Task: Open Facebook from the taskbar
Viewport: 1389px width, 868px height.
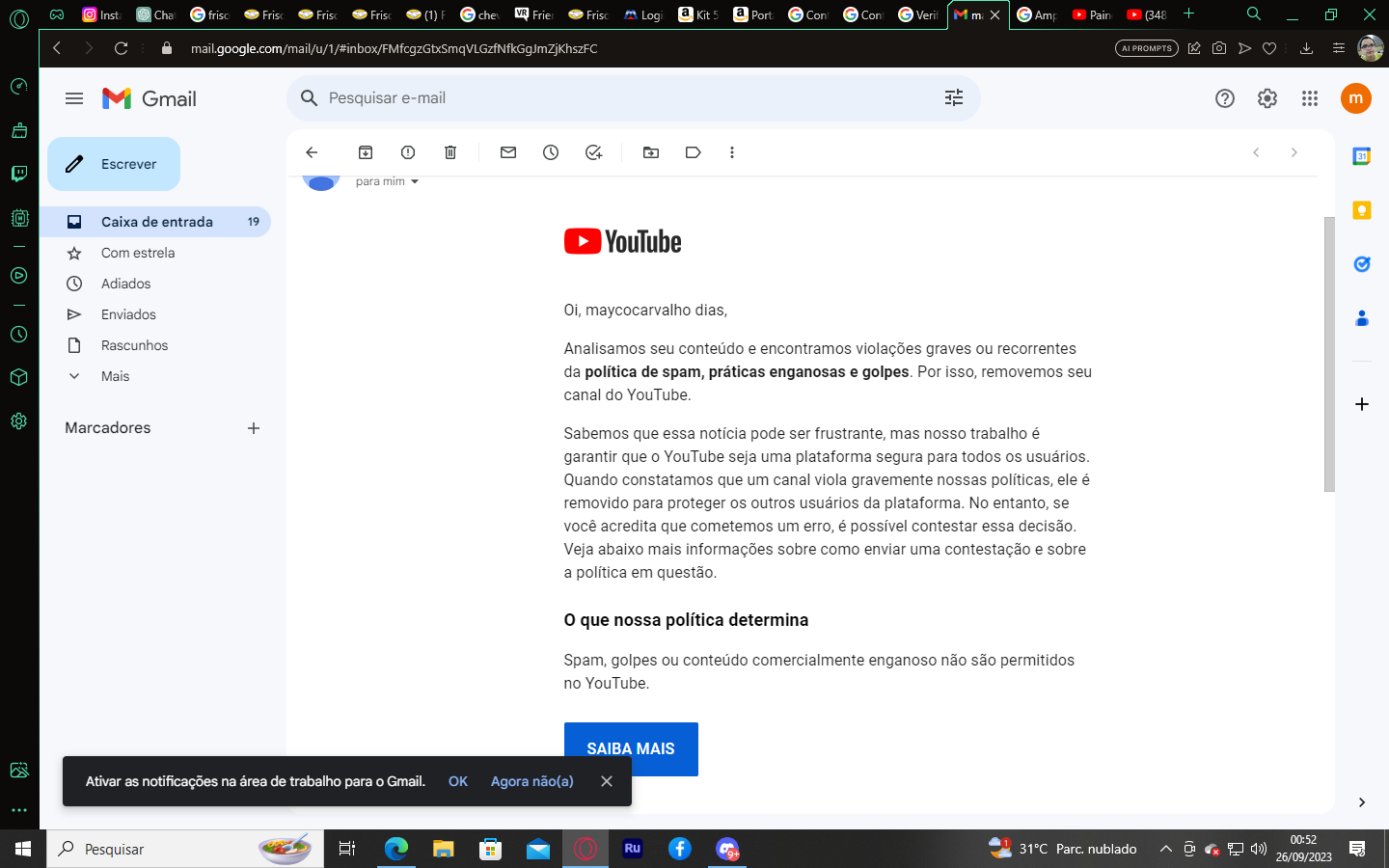Action: coord(680,849)
